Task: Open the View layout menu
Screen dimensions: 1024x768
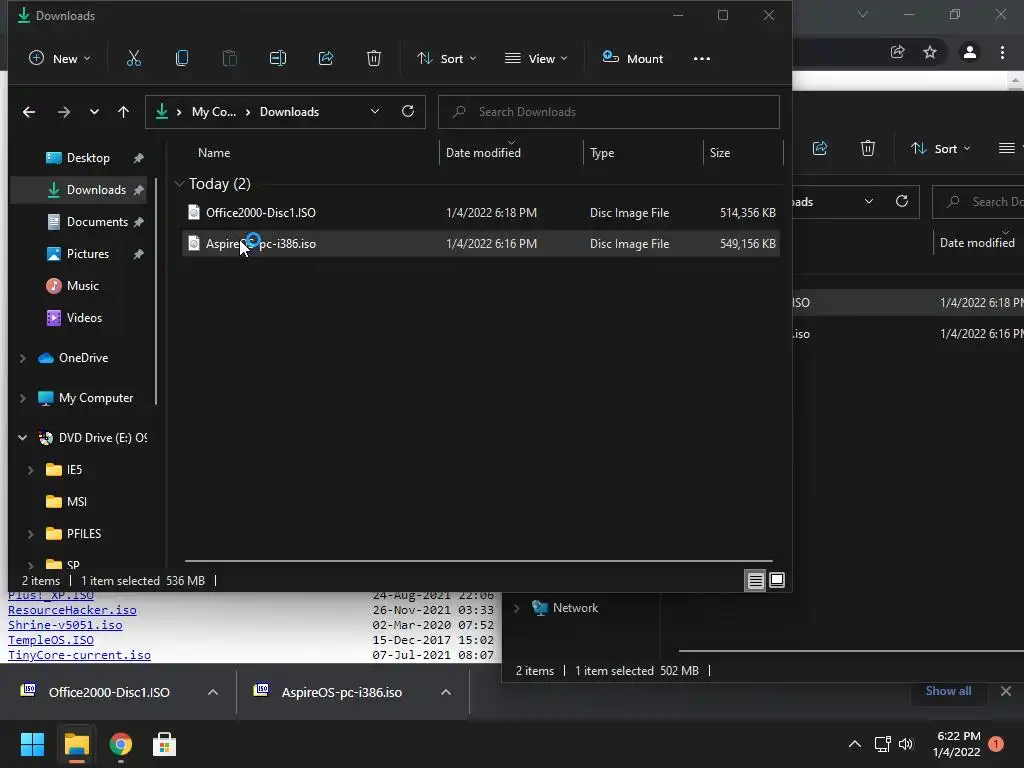Action: 536,58
